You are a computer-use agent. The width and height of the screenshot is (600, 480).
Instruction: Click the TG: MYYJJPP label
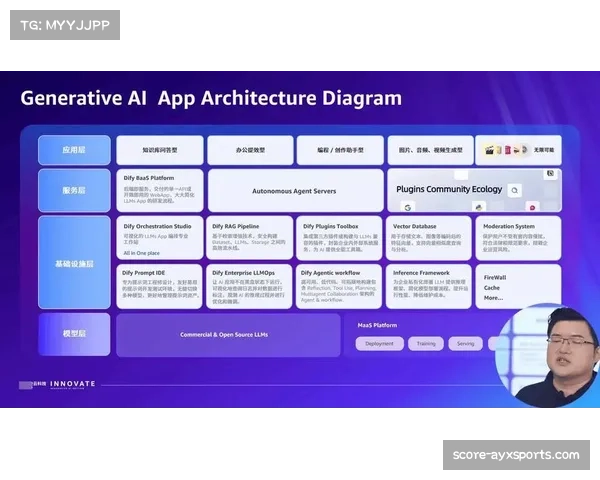64,24
